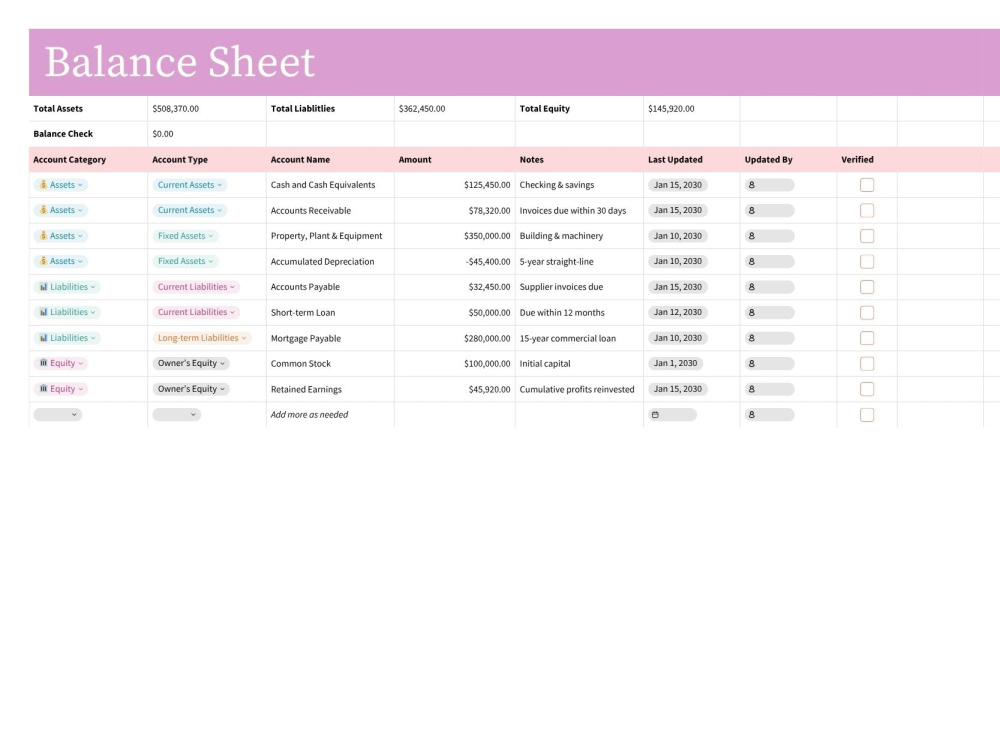The height and width of the screenshot is (750, 1000).
Task: Click the Total Equity value $145,920.00
Action: pyautogui.click(x=671, y=108)
